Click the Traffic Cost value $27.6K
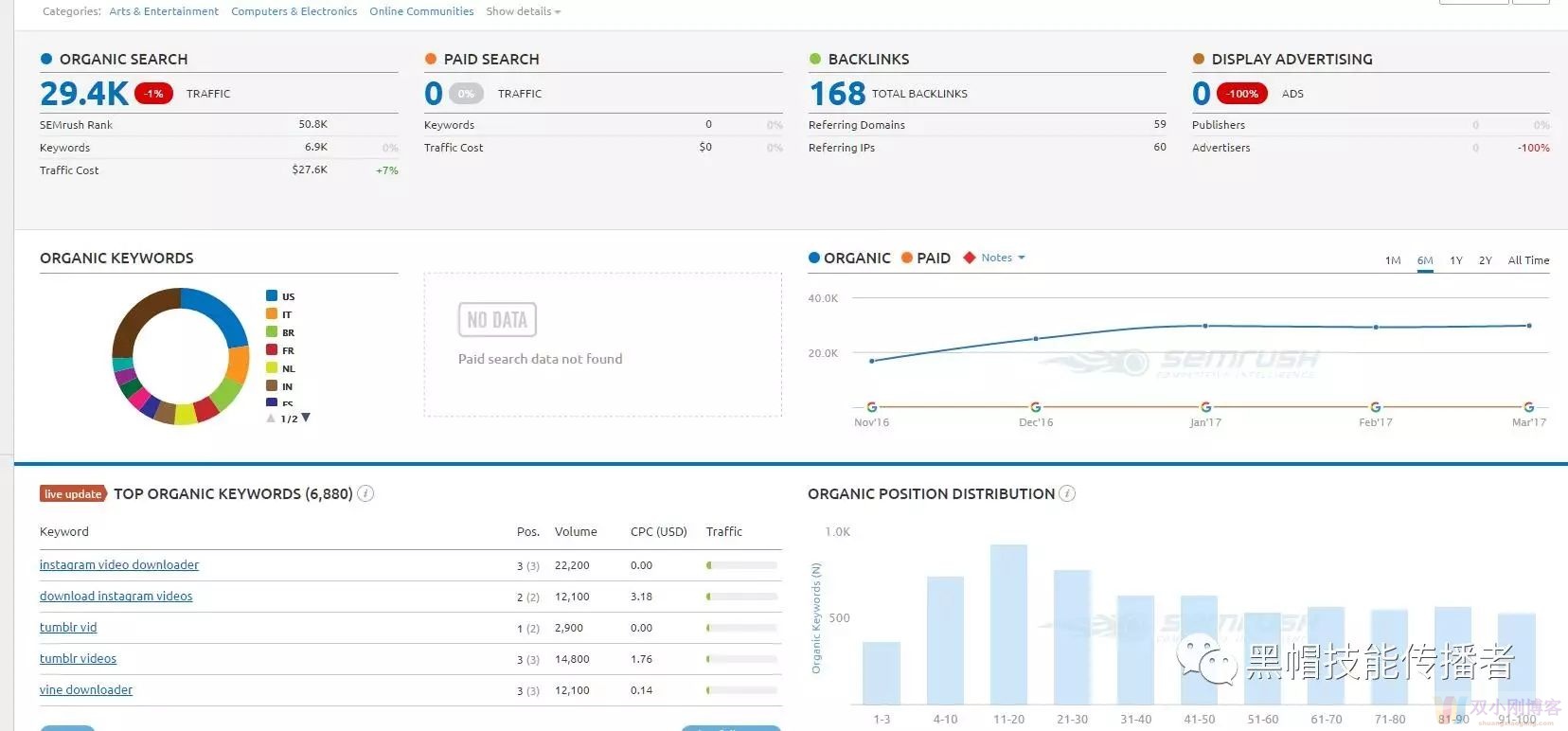1568x731 pixels. 310,169
